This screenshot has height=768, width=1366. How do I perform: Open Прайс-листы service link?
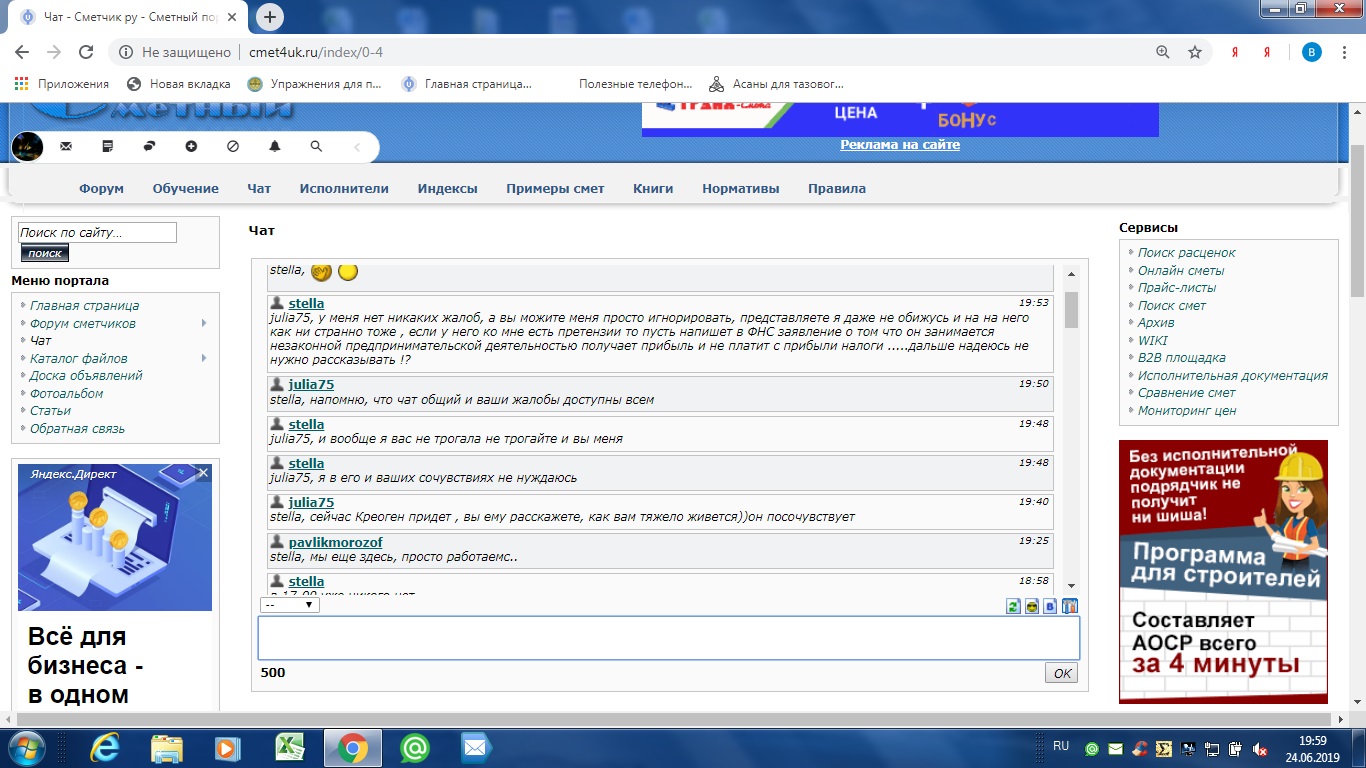[1177, 288]
